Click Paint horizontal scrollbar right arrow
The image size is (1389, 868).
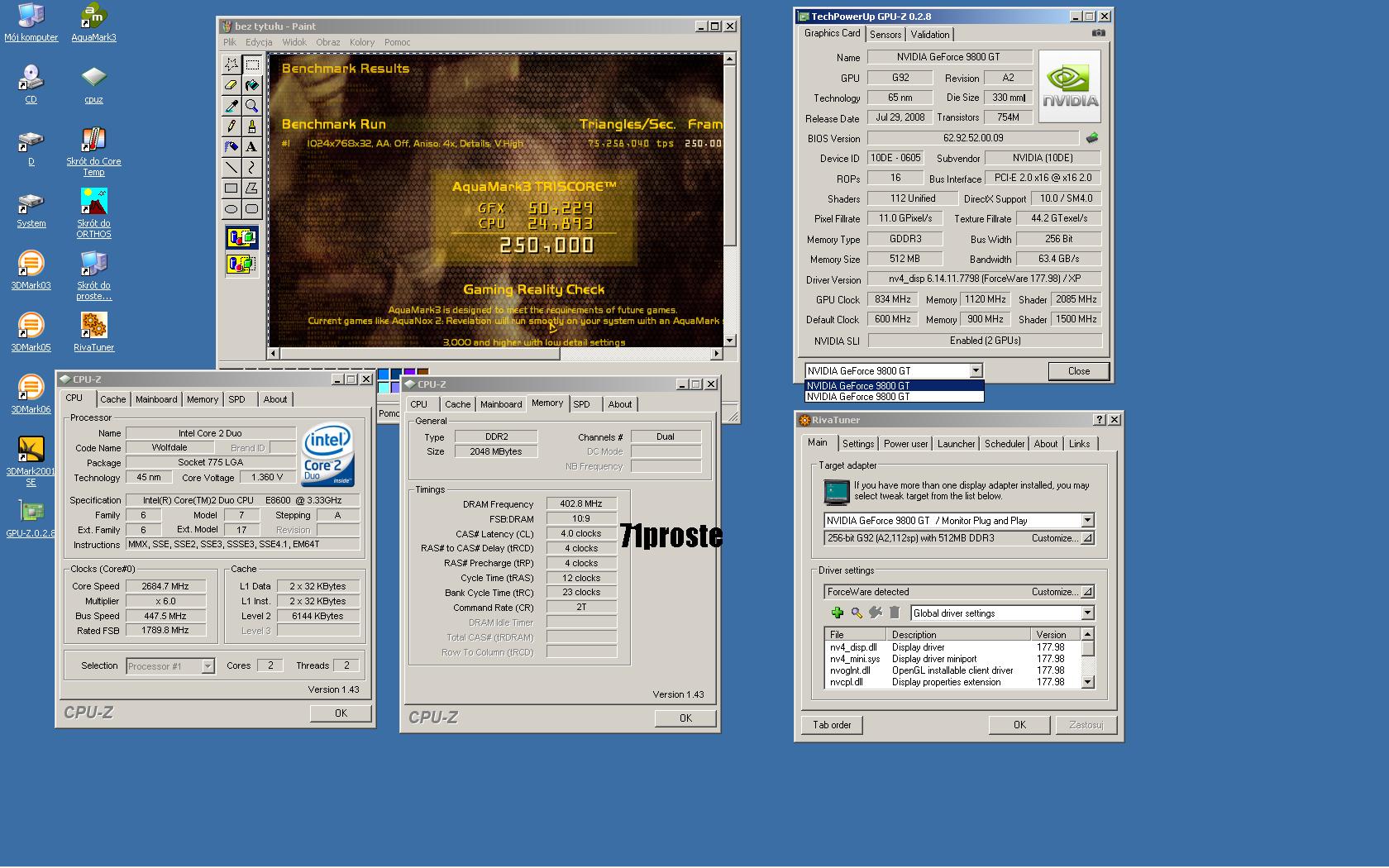click(x=717, y=354)
